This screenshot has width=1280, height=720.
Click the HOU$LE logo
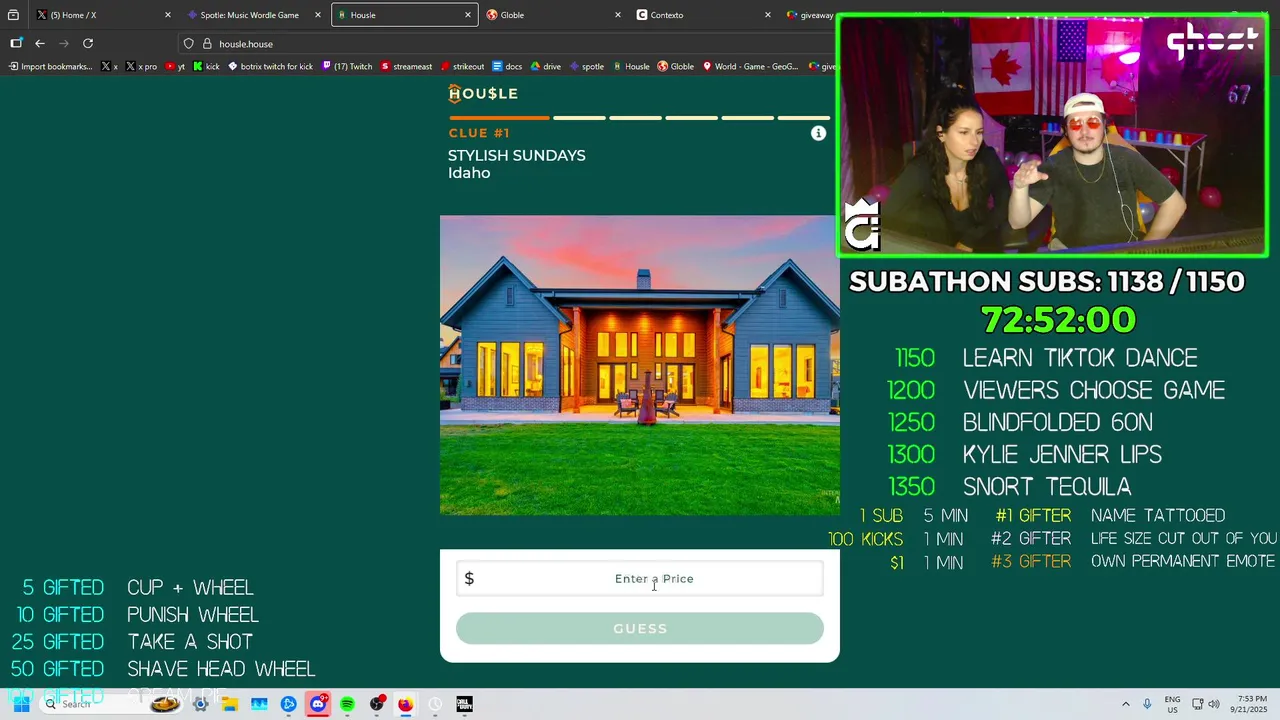point(483,93)
